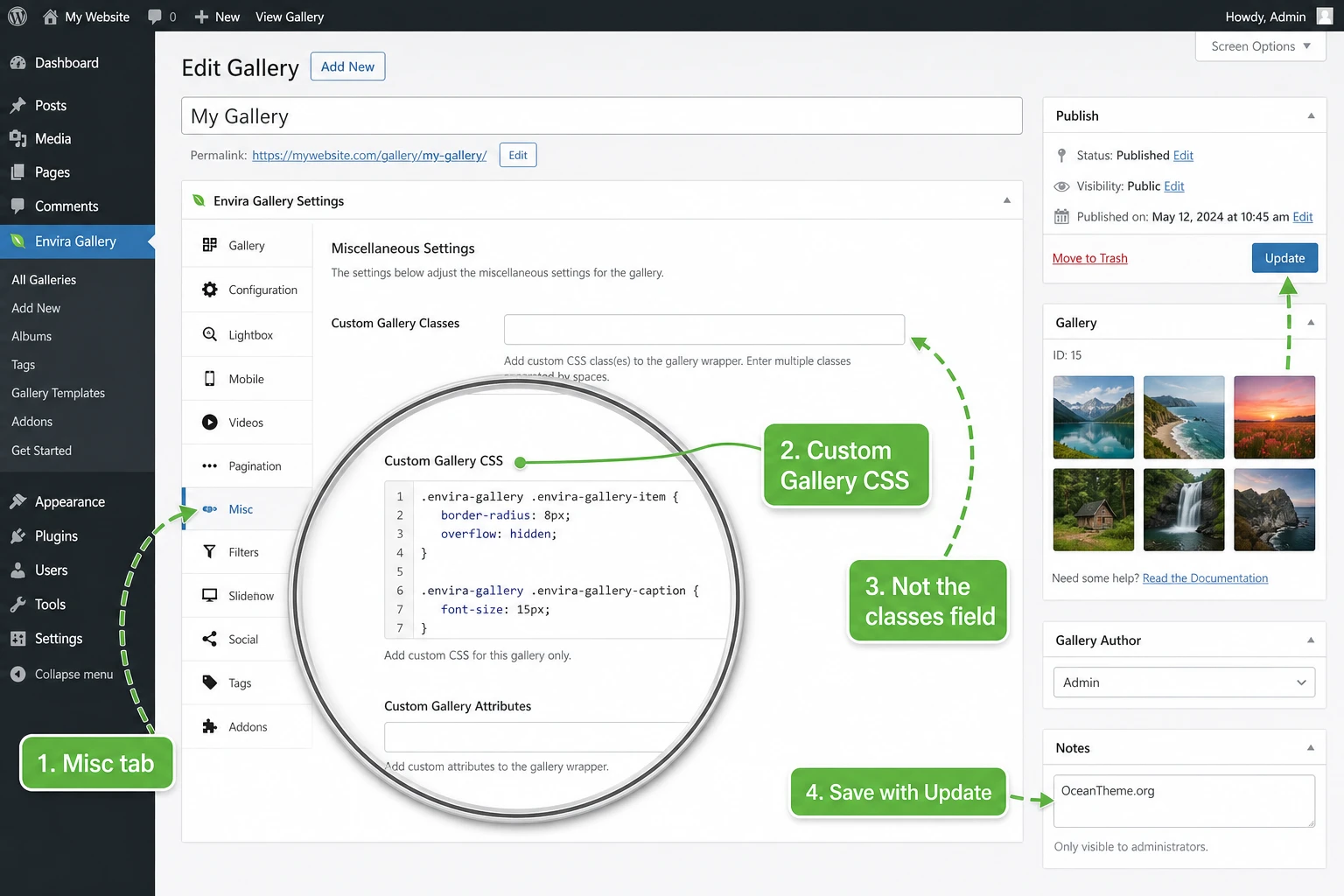This screenshot has width=1344, height=896.
Task: Click the waterfall gallery thumbnail
Action: (1184, 509)
